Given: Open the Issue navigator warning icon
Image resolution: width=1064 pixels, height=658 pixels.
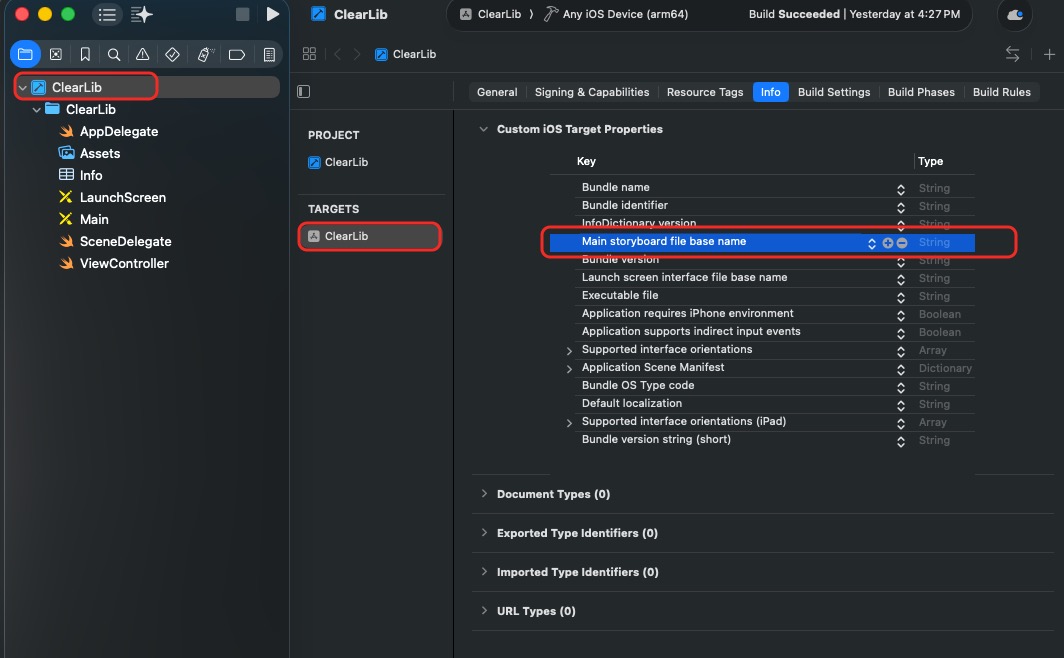Looking at the screenshot, I should 142,54.
